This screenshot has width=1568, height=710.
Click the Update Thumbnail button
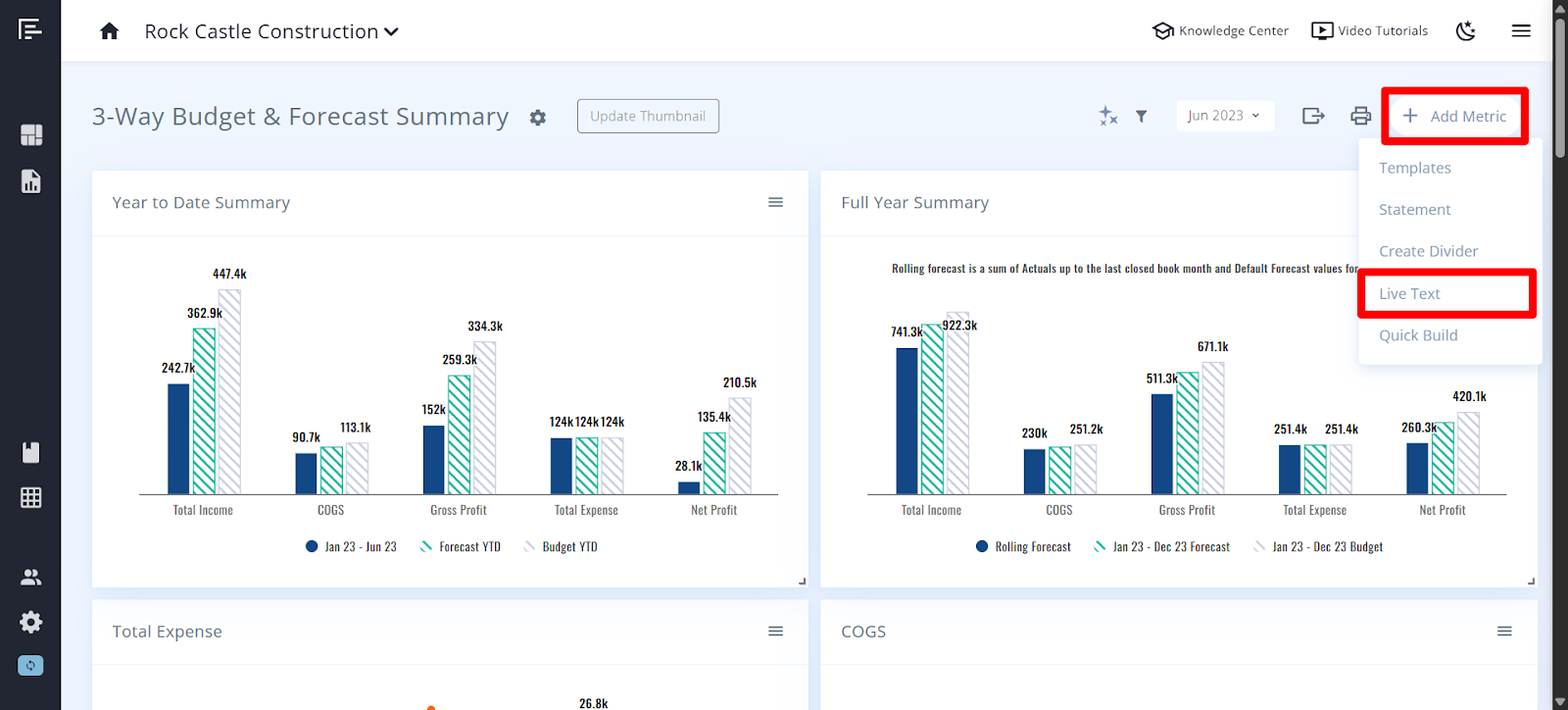(648, 116)
